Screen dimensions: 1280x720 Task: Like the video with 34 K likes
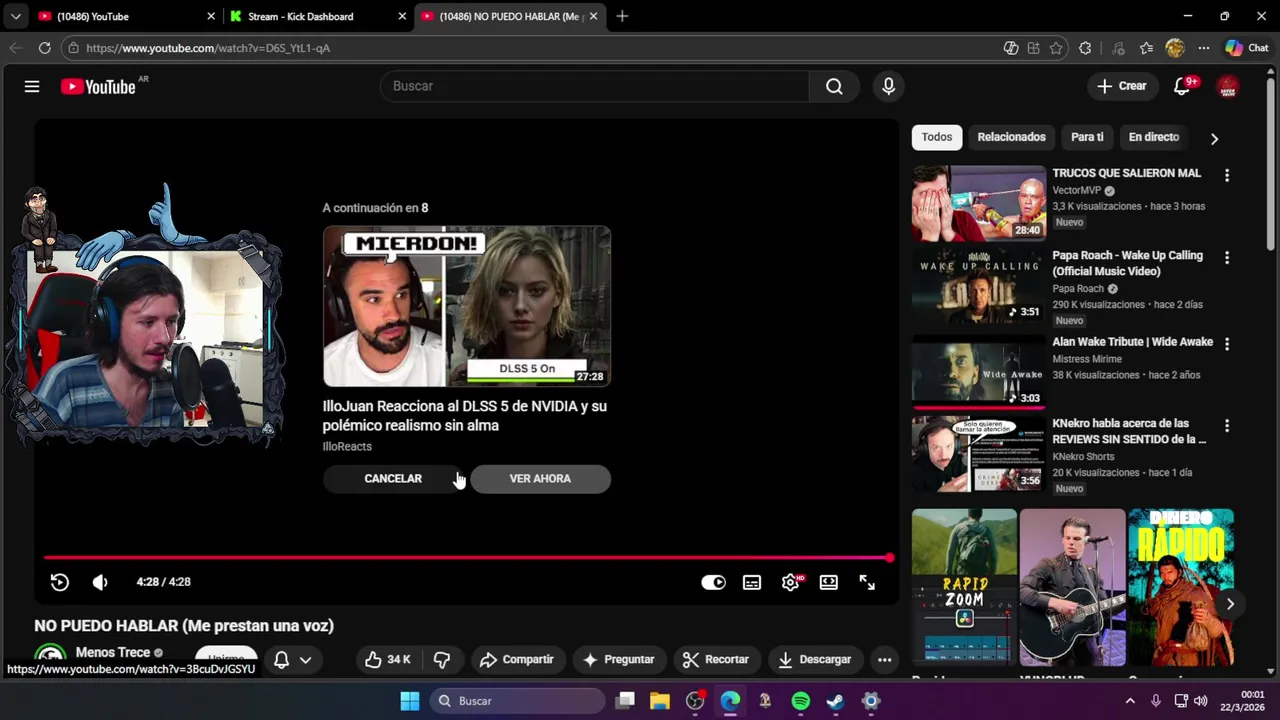coord(388,660)
